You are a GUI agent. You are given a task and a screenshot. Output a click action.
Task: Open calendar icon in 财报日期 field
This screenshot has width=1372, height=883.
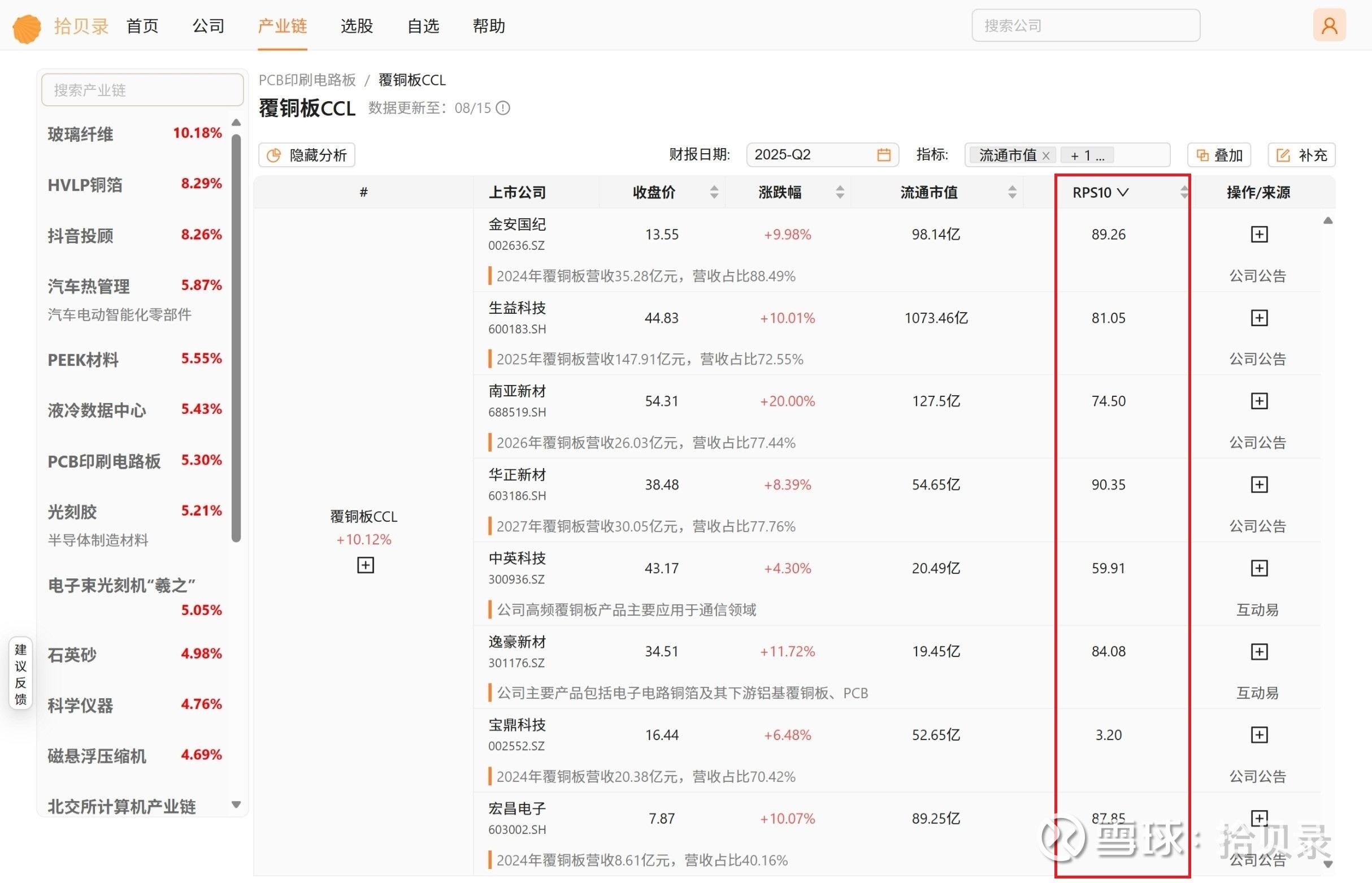pyautogui.click(x=883, y=155)
